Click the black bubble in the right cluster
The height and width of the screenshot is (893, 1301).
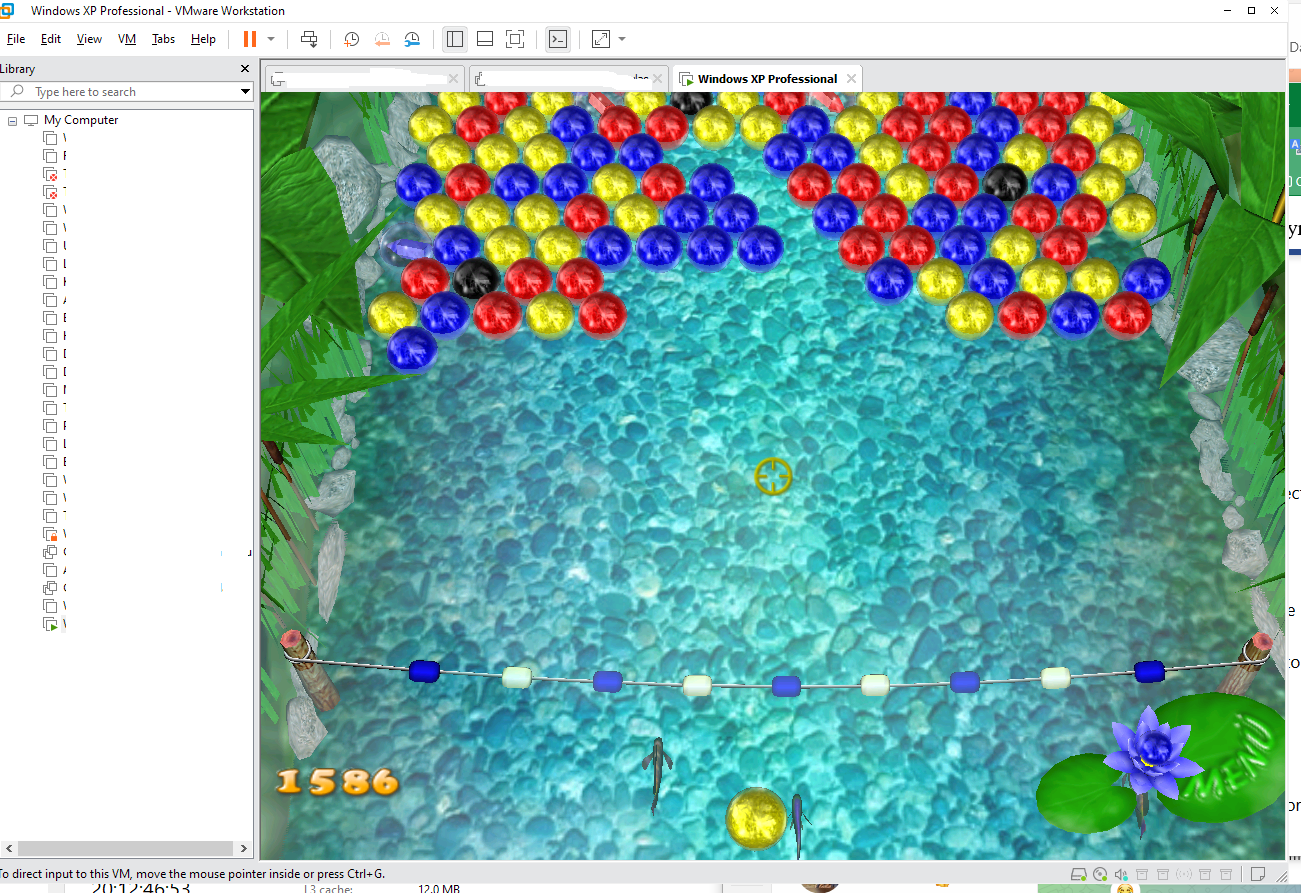(1004, 183)
